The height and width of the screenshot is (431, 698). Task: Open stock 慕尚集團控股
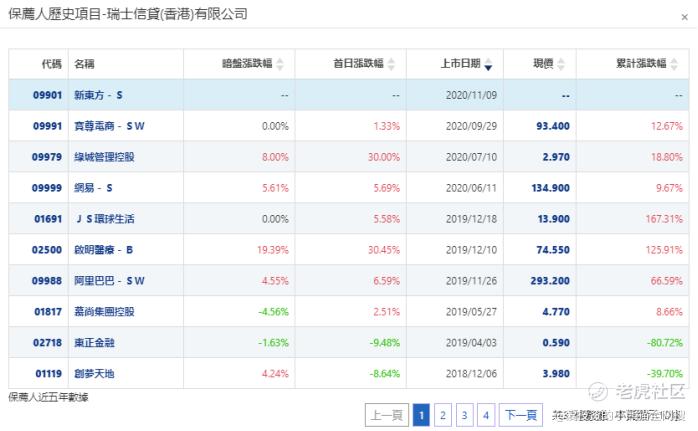[104, 312]
